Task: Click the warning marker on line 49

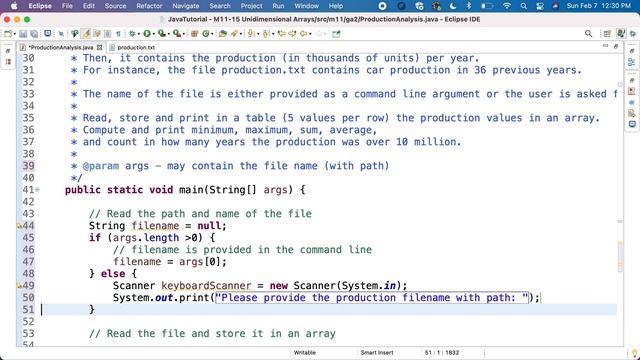Action: [19, 286]
